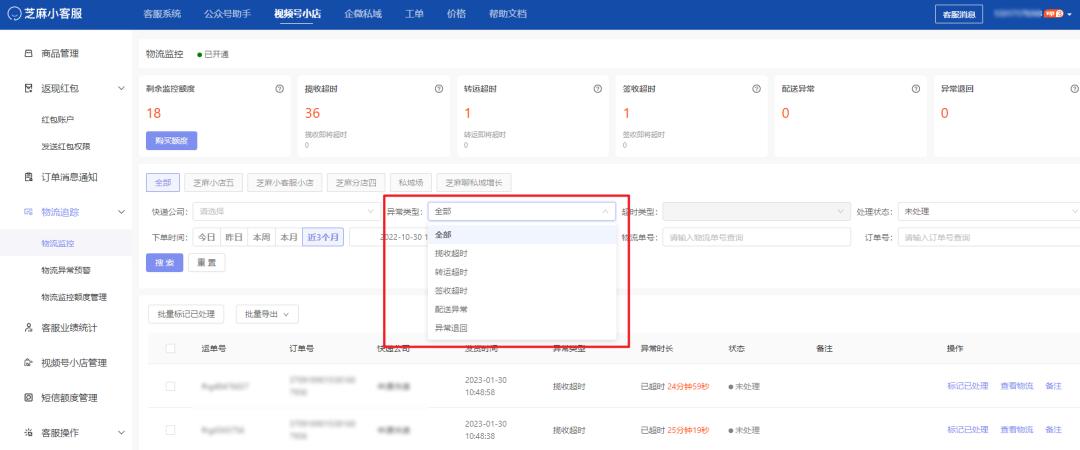The width and height of the screenshot is (1080, 450).
Task: Open the account dropdown arrow in header
Action: point(1069,14)
